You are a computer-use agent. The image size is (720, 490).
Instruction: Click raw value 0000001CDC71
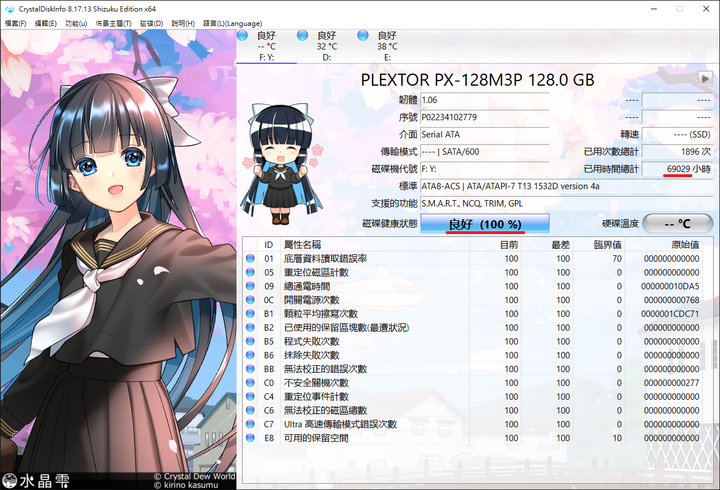[x=670, y=314]
